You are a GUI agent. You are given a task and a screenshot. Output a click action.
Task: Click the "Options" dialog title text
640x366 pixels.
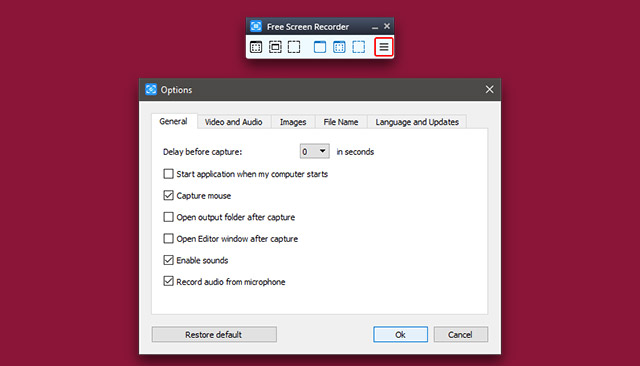[176, 90]
